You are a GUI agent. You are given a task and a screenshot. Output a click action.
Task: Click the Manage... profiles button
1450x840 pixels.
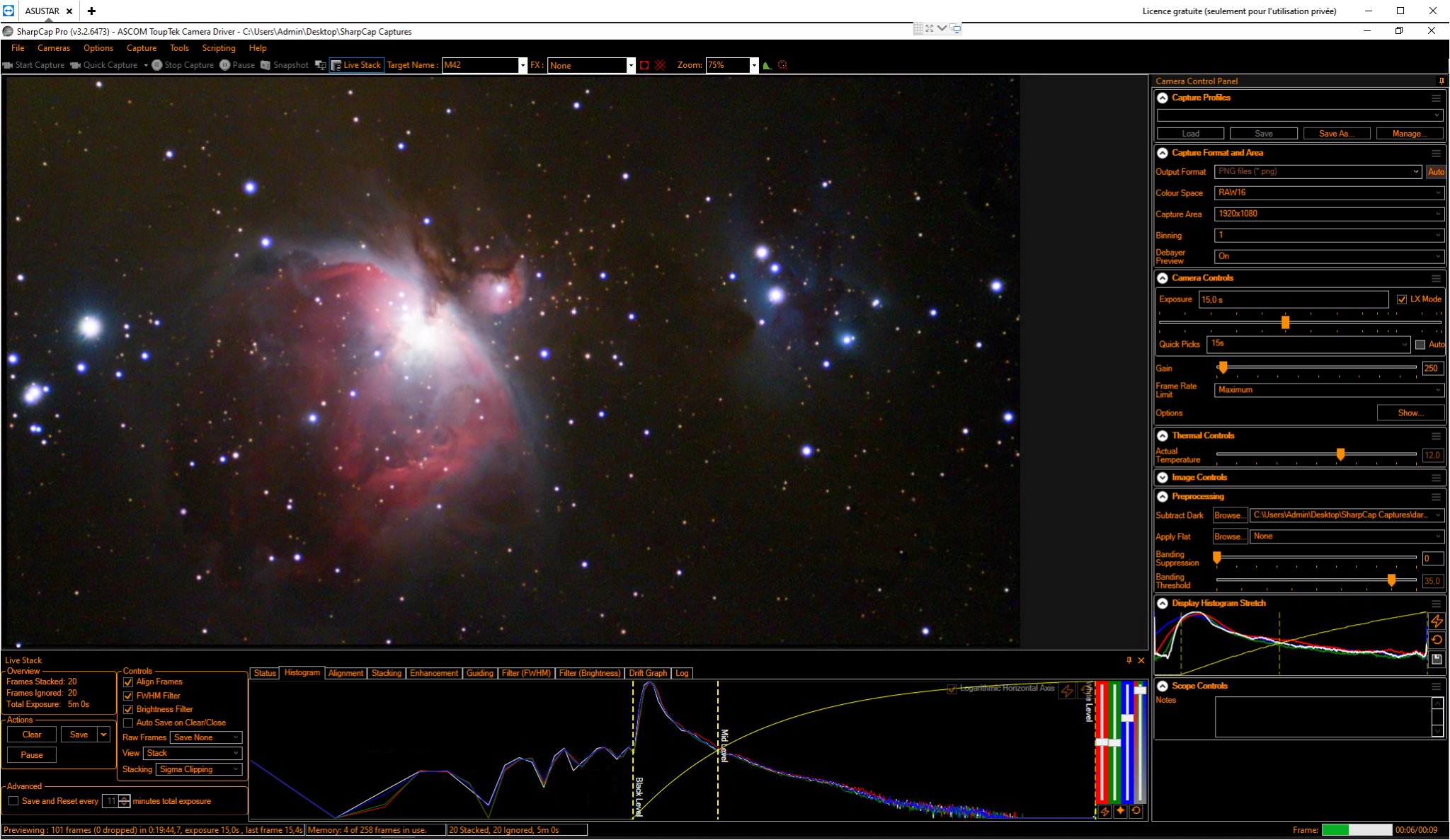click(1410, 133)
